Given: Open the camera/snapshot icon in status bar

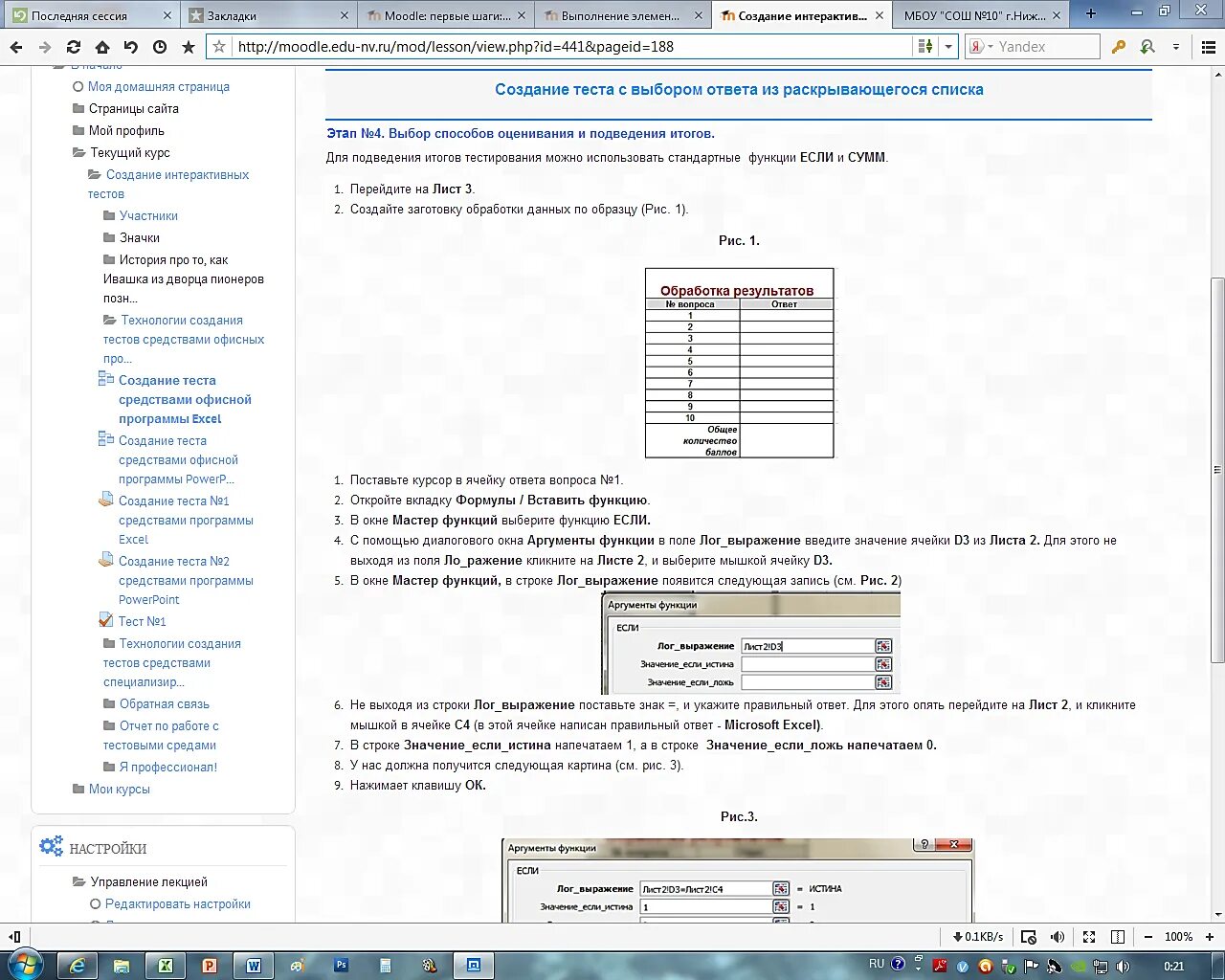Looking at the screenshot, I should click(1029, 937).
